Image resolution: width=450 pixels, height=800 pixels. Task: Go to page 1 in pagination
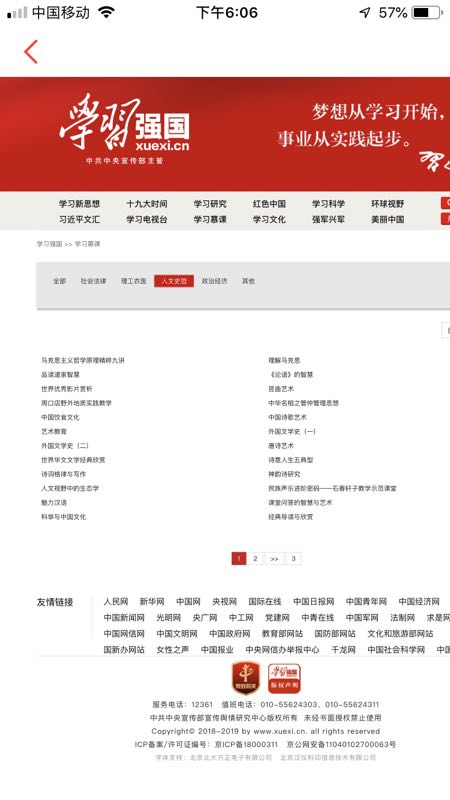coord(239,559)
